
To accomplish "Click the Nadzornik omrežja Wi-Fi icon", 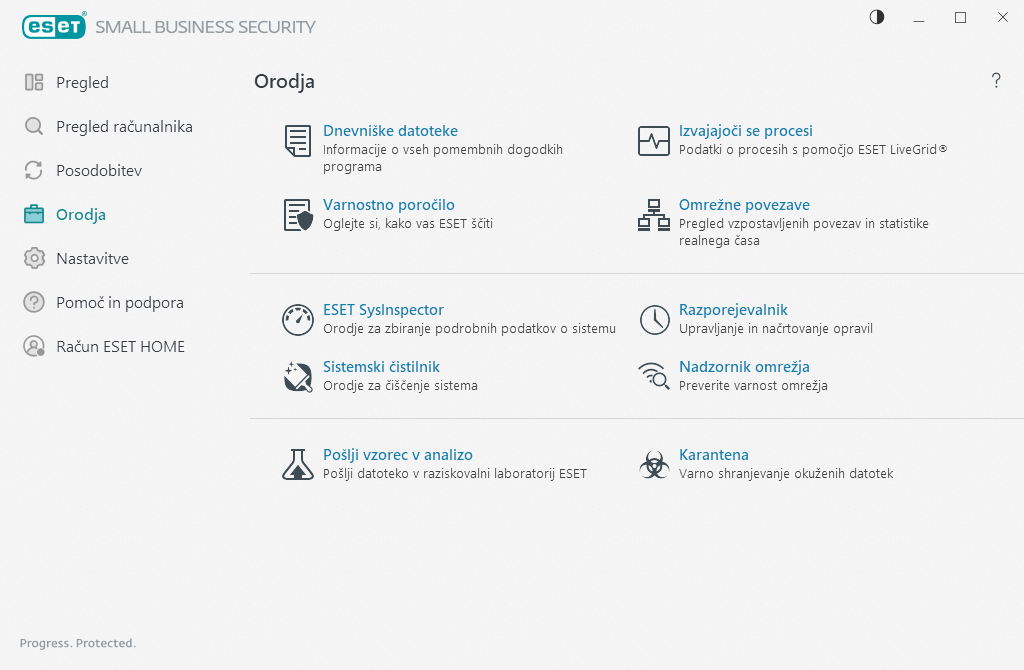I will coord(654,376).
